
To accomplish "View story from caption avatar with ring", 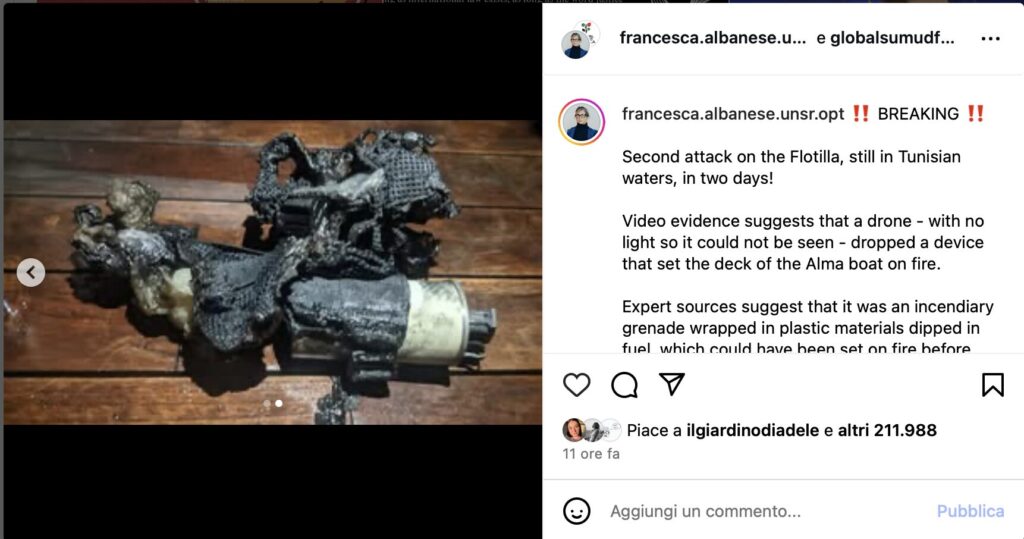I will [581, 122].
